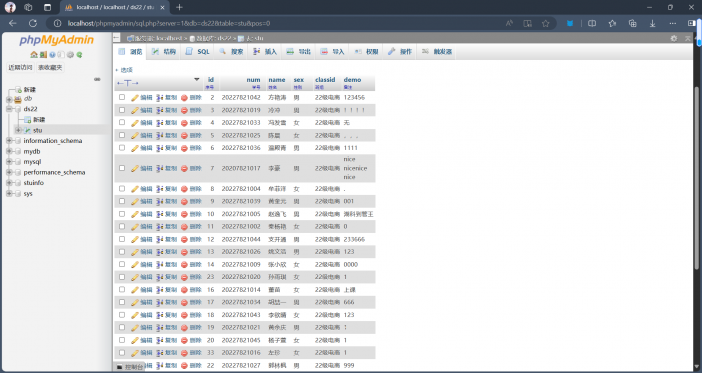Tick the checkbox for row id 9
The width and height of the screenshot is (702, 373).
[x=122, y=201]
